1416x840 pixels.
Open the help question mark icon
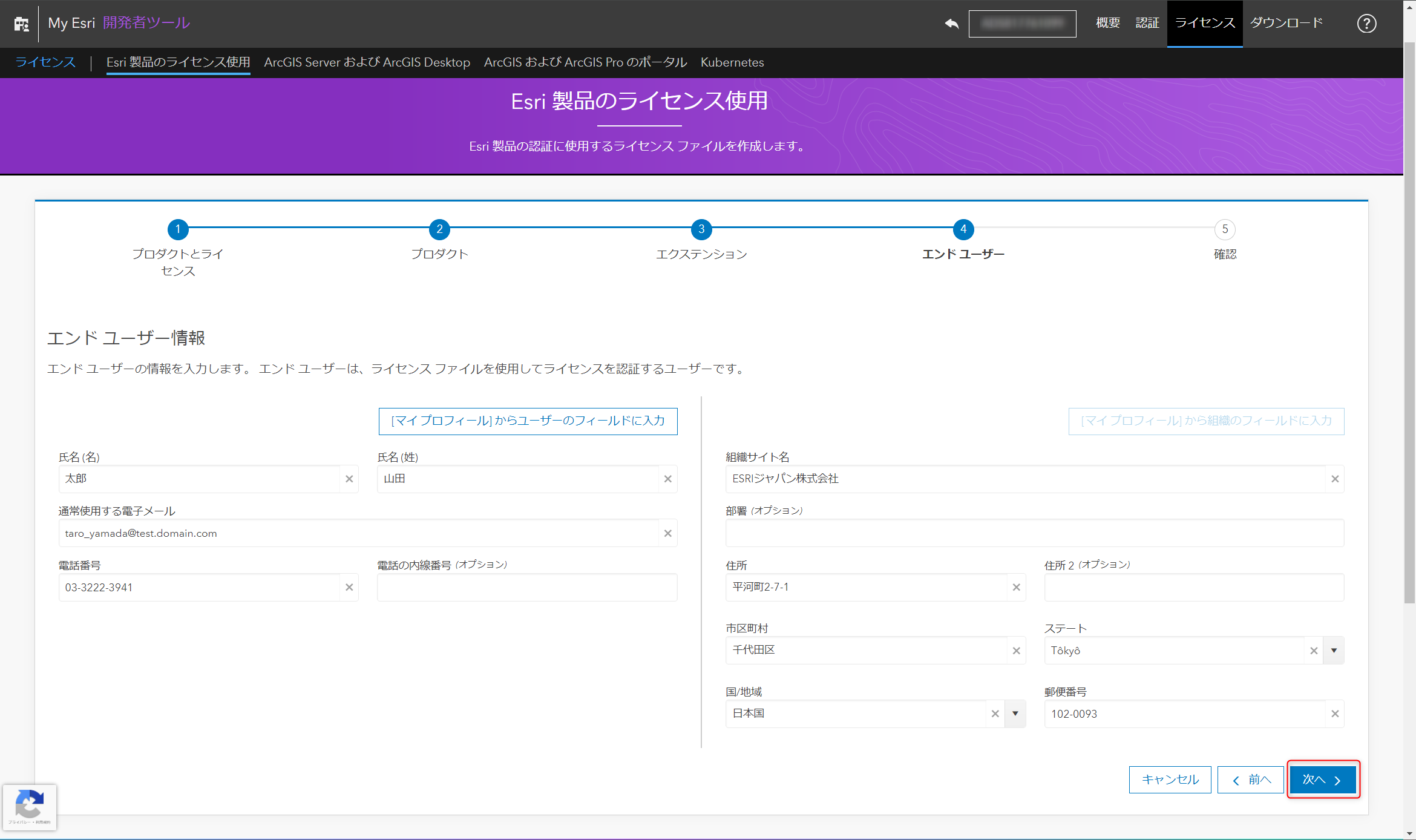pos(1366,24)
